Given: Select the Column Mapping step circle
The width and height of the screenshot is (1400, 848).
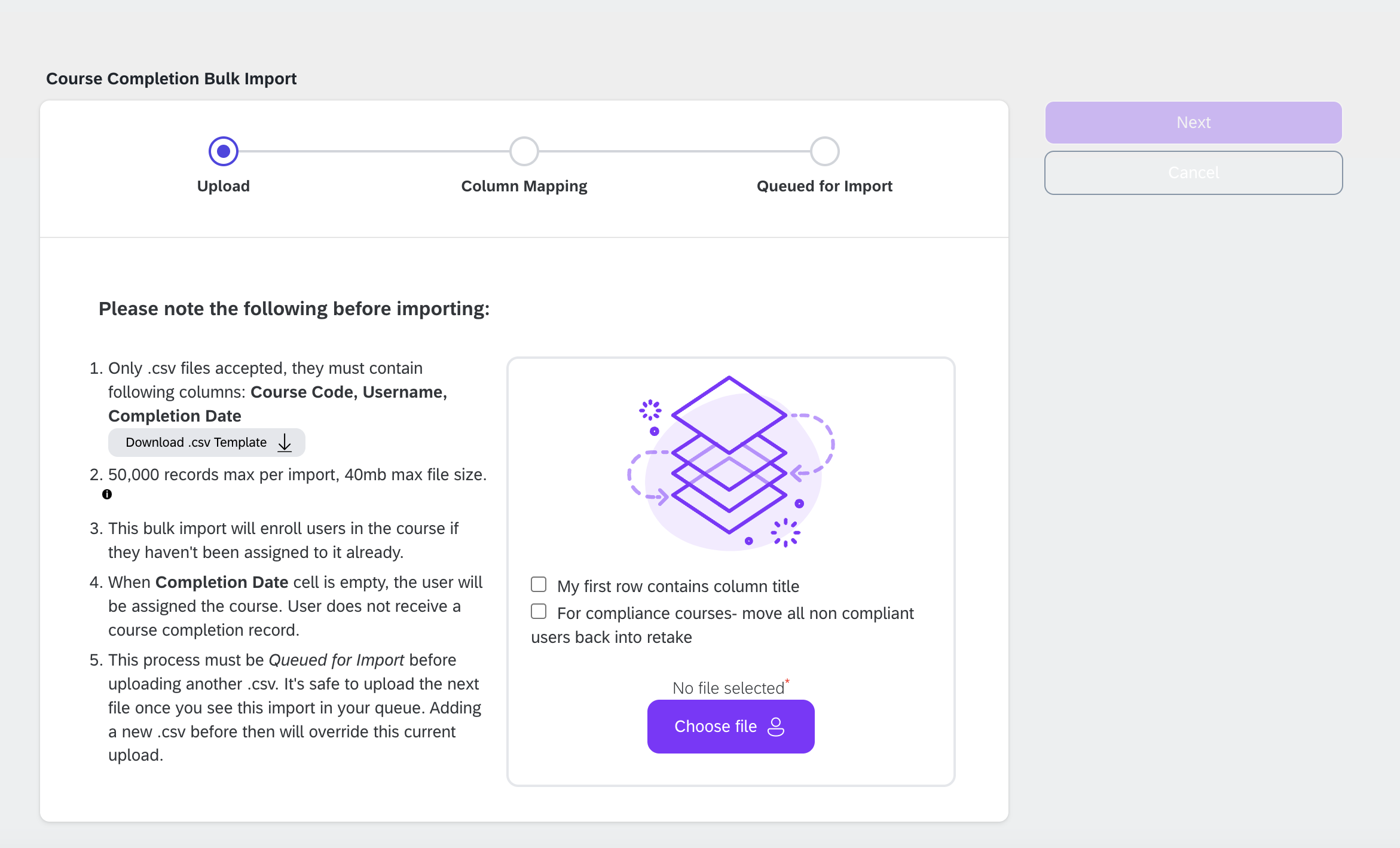Looking at the screenshot, I should 524,151.
